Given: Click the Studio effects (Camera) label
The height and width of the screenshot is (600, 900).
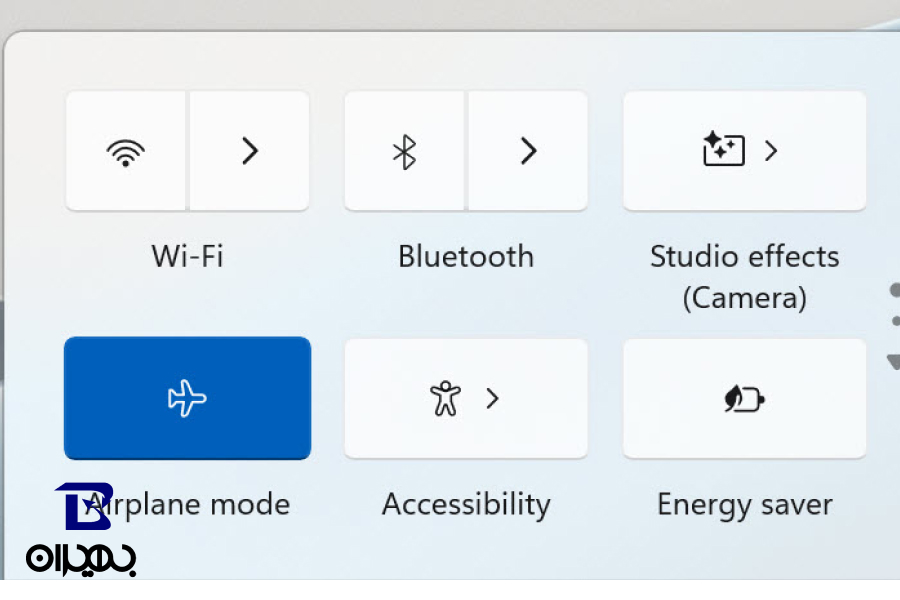Looking at the screenshot, I should [744, 277].
